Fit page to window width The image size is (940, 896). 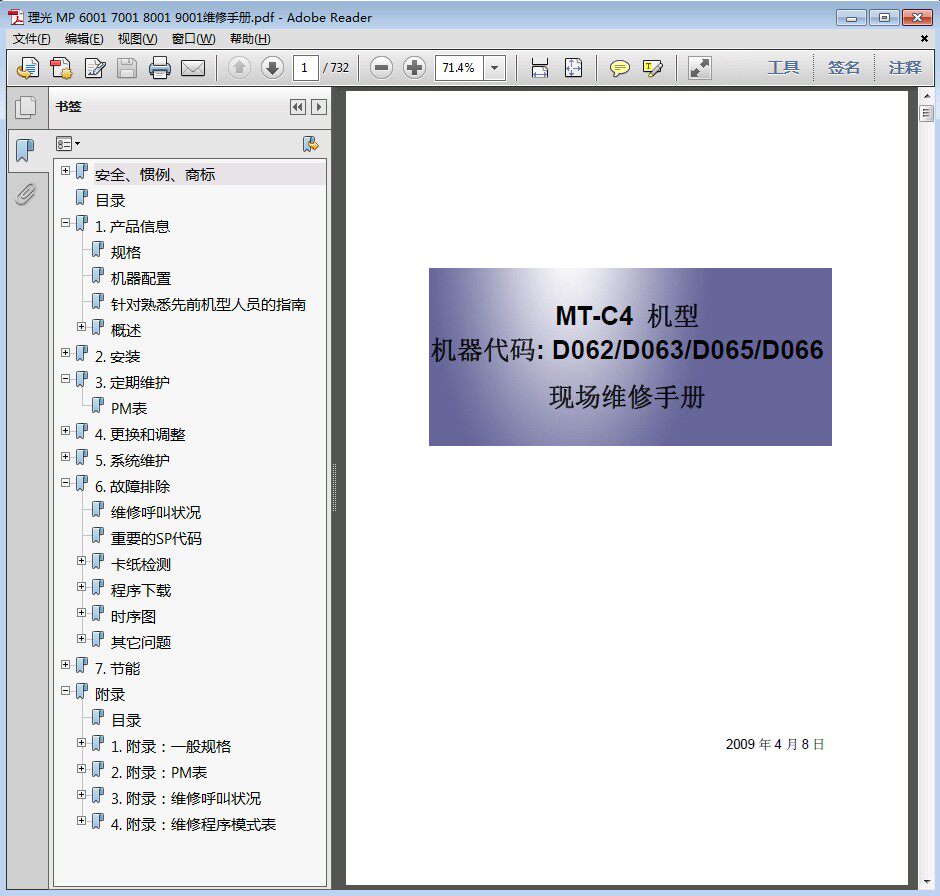coord(541,67)
